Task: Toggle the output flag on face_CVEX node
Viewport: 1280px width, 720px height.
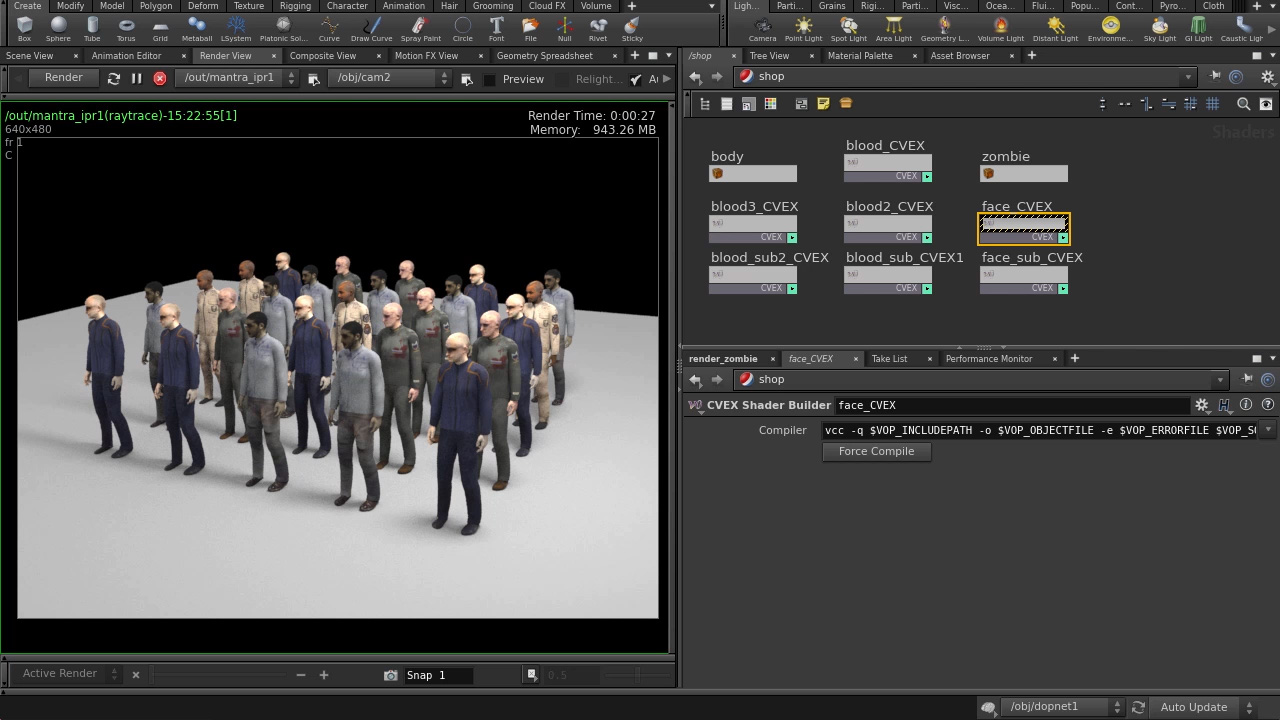Action: click(x=1063, y=237)
